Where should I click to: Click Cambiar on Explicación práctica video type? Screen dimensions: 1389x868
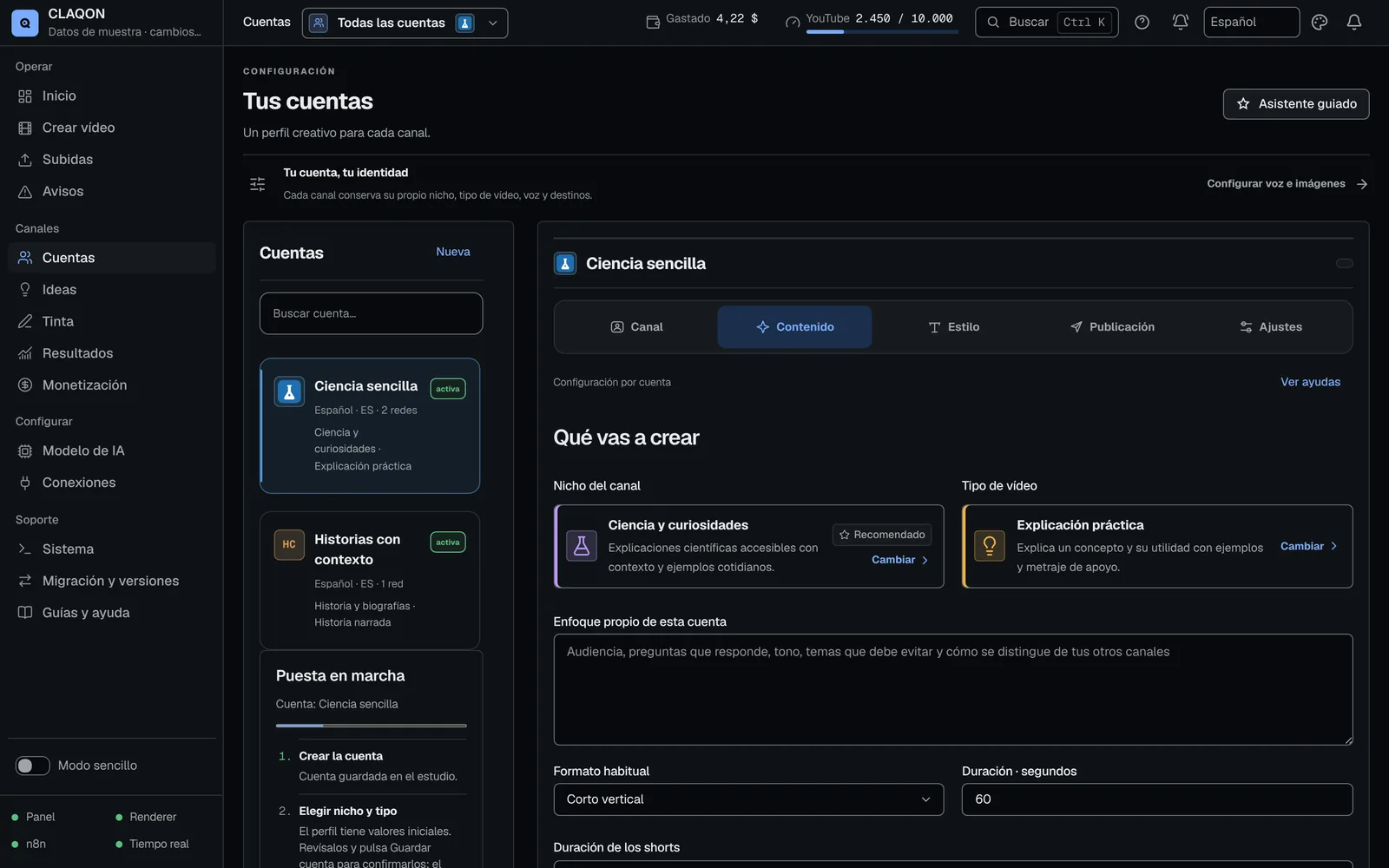(1309, 546)
